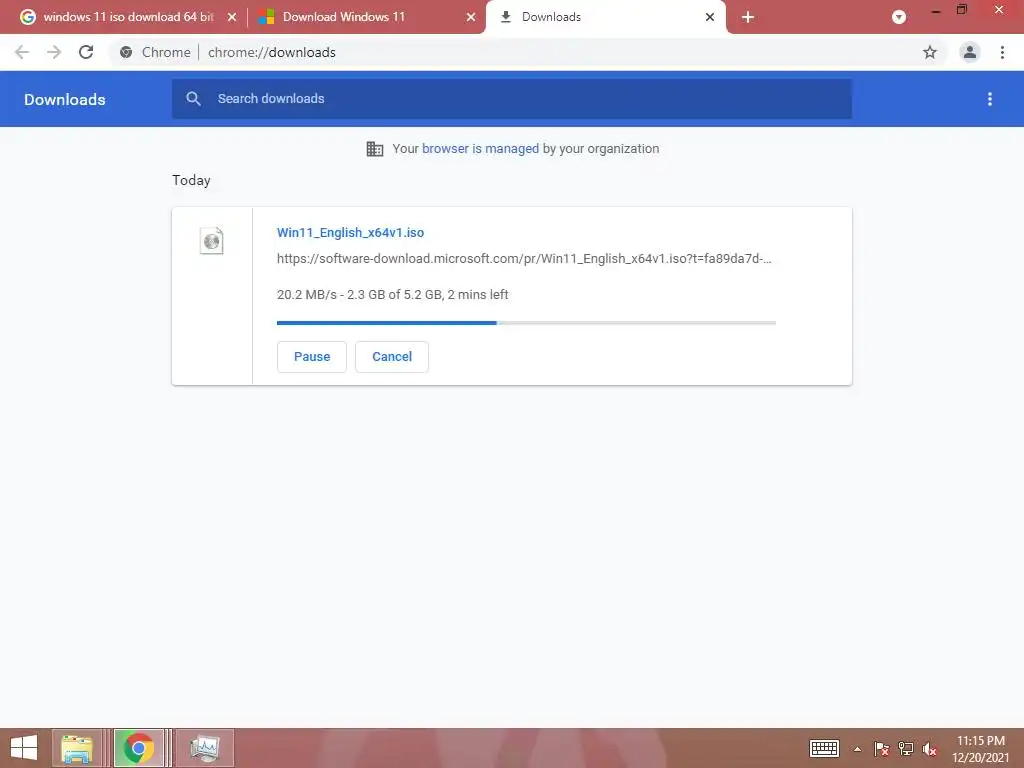
Task: Focus the Search downloads field
Action: tap(512, 99)
